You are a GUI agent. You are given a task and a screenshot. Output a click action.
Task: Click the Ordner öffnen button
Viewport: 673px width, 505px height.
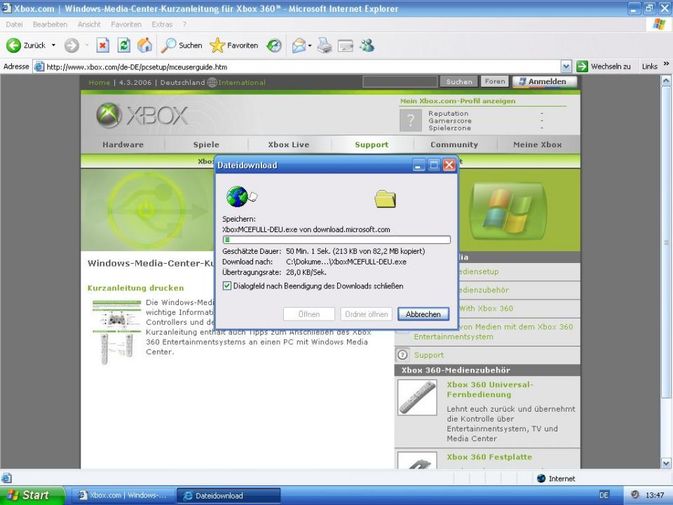[x=366, y=314]
